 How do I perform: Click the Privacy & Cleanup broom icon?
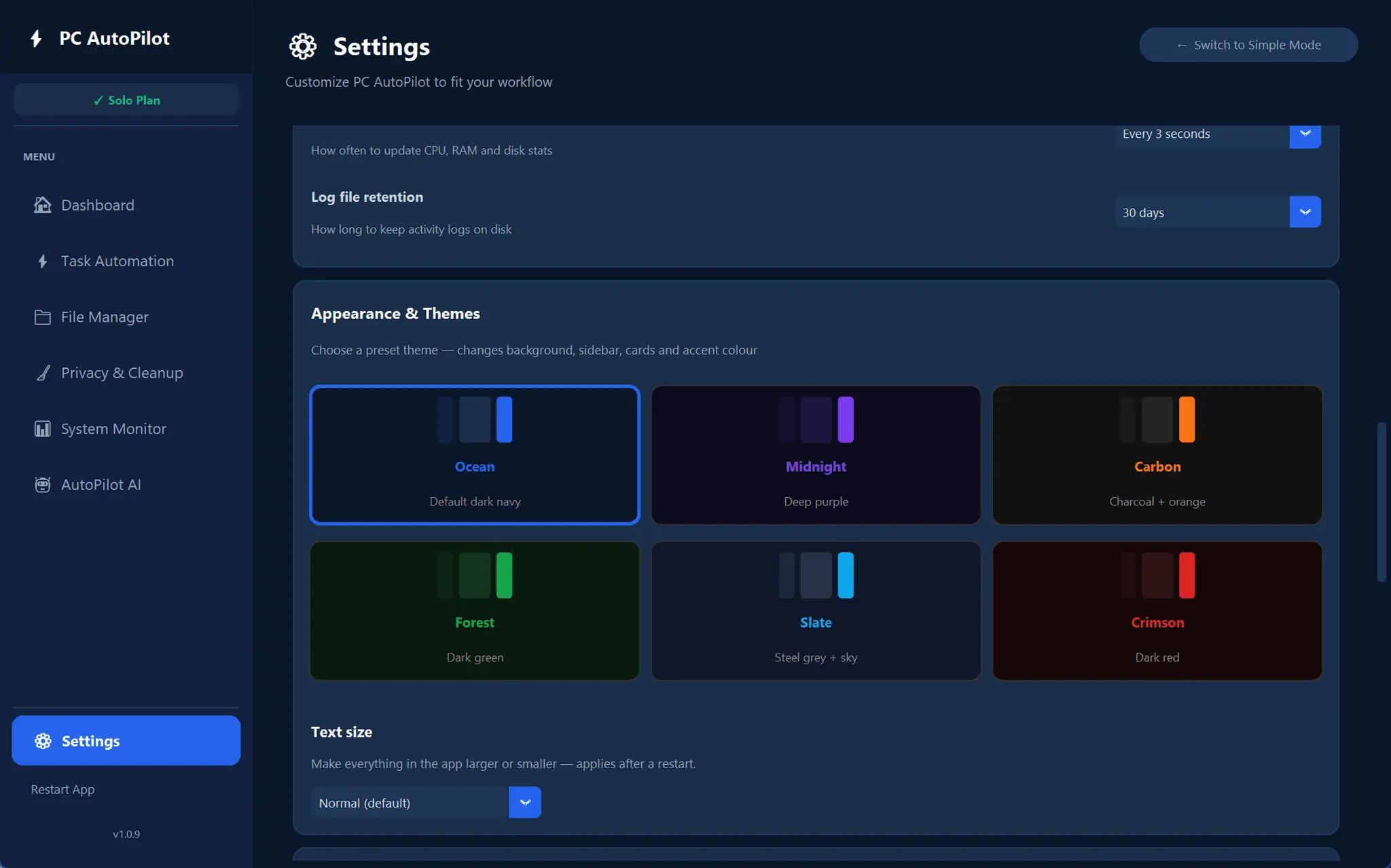pyautogui.click(x=43, y=373)
